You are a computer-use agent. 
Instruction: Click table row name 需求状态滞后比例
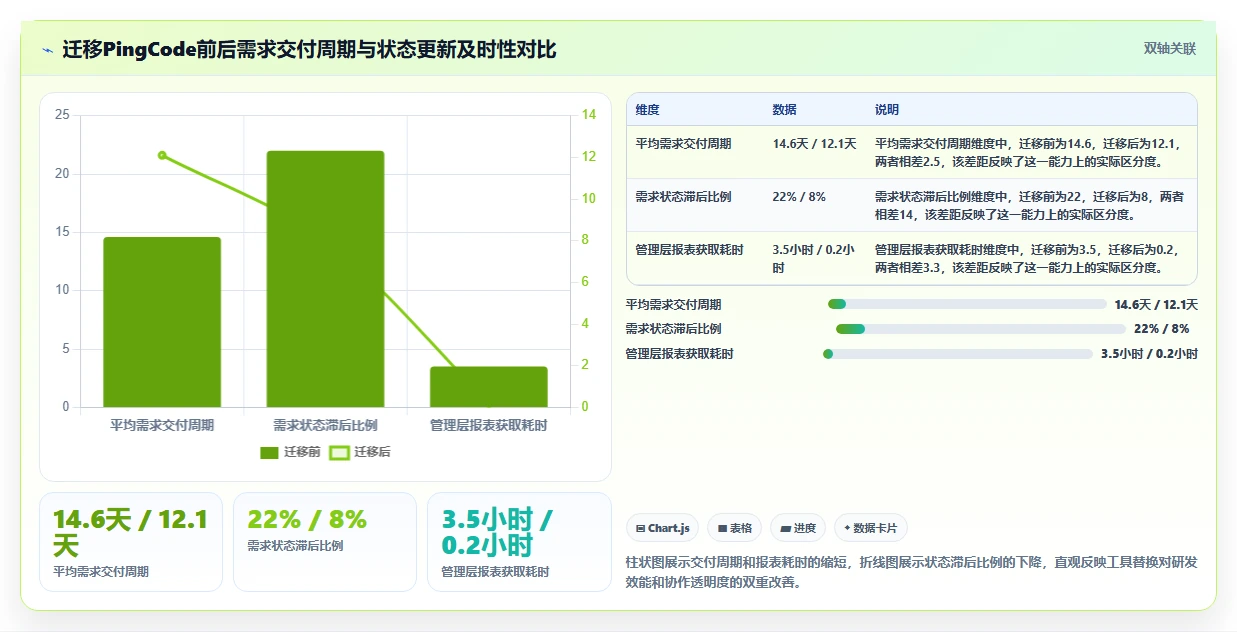[x=684, y=196]
